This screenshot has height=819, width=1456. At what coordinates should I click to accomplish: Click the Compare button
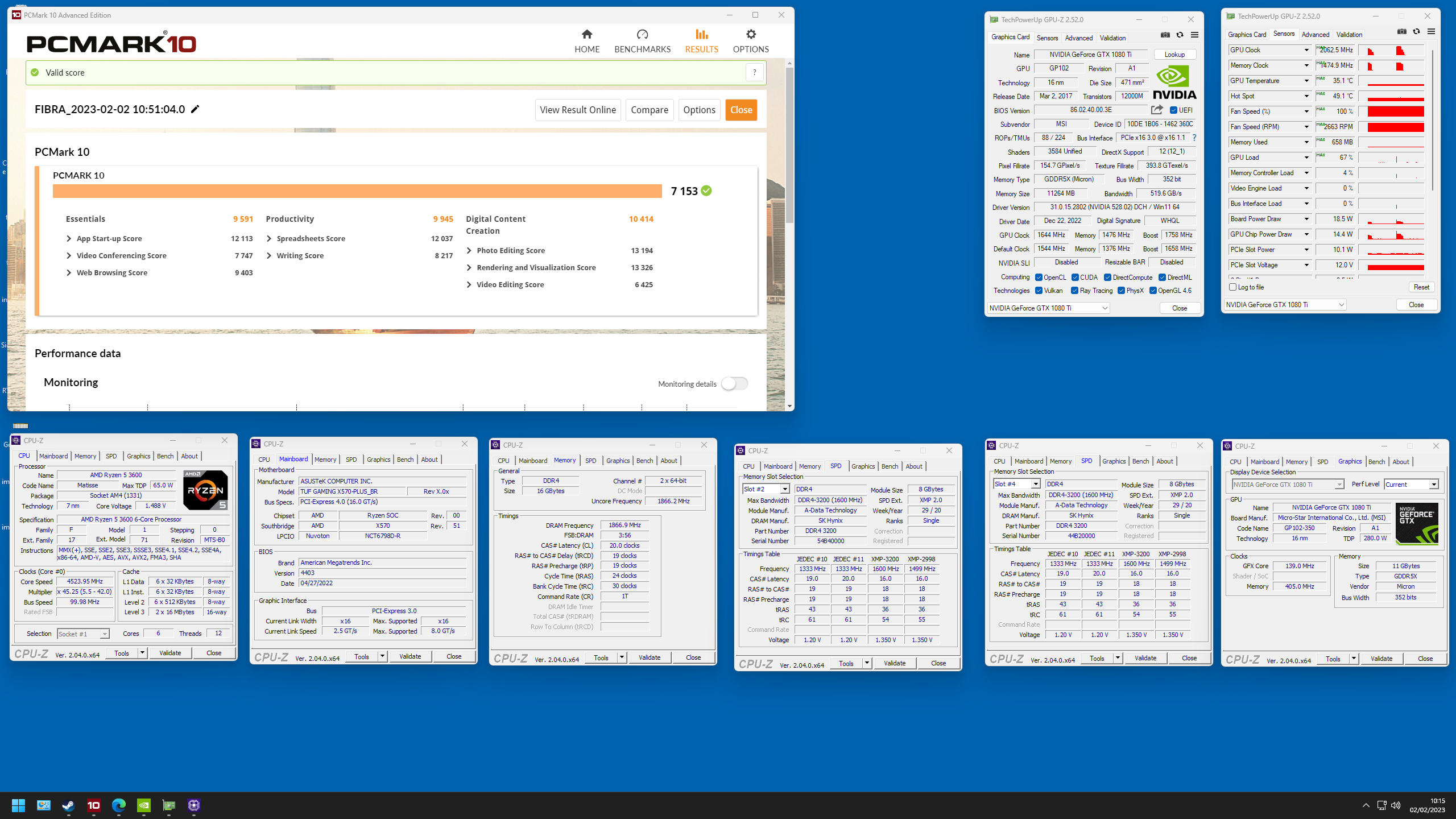tap(650, 110)
